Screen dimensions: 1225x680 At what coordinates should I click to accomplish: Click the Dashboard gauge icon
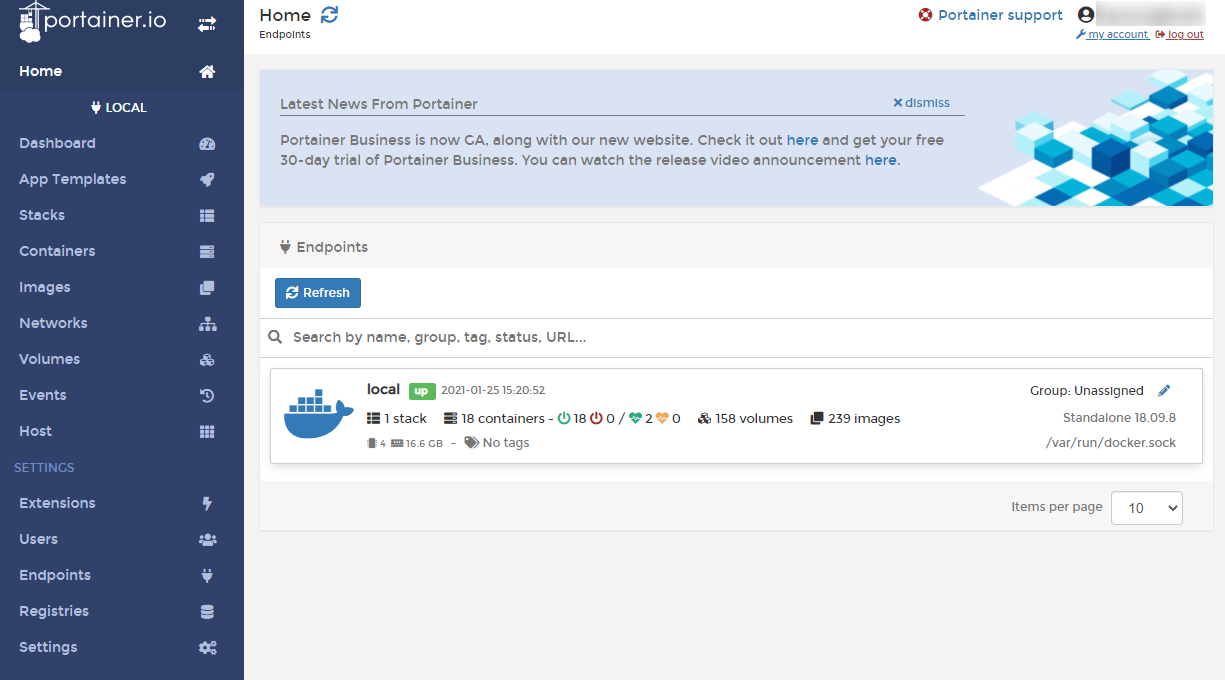pyautogui.click(x=207, y=144)
